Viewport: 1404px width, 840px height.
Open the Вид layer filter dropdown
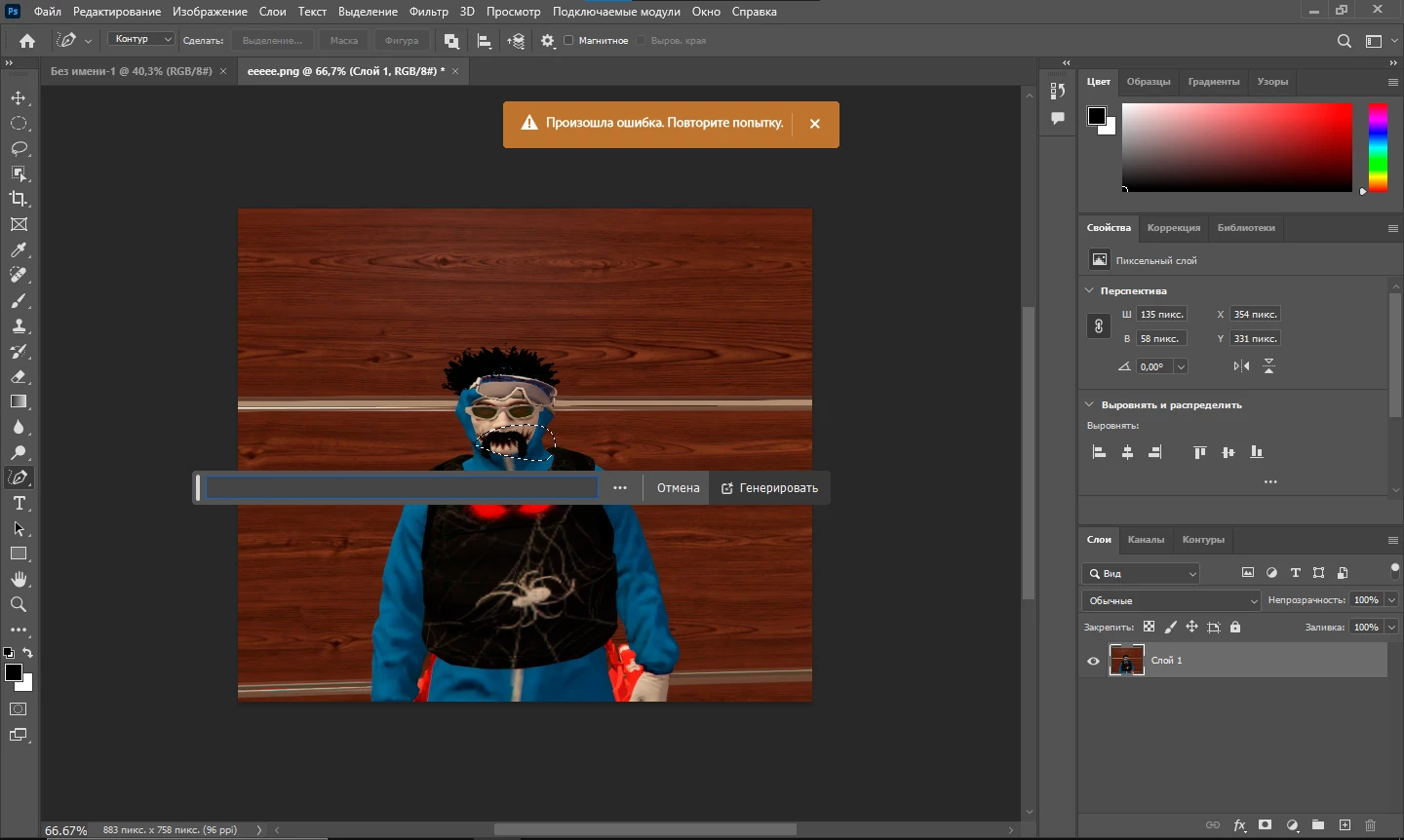pos(1141,574)
